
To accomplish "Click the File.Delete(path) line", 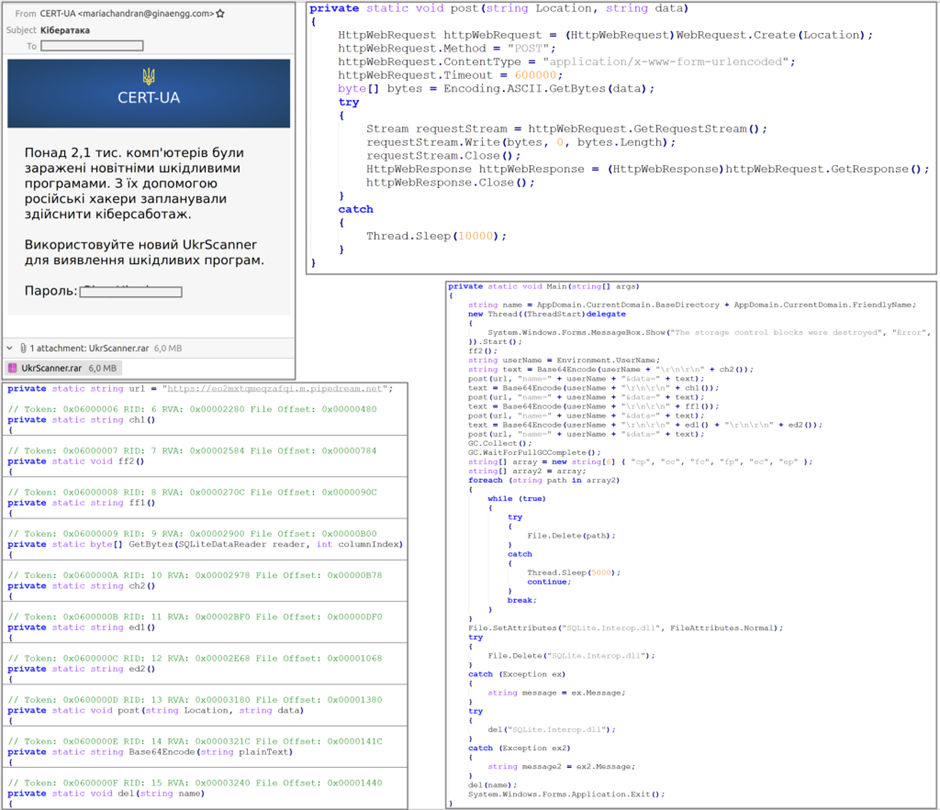I will (571, 535).
